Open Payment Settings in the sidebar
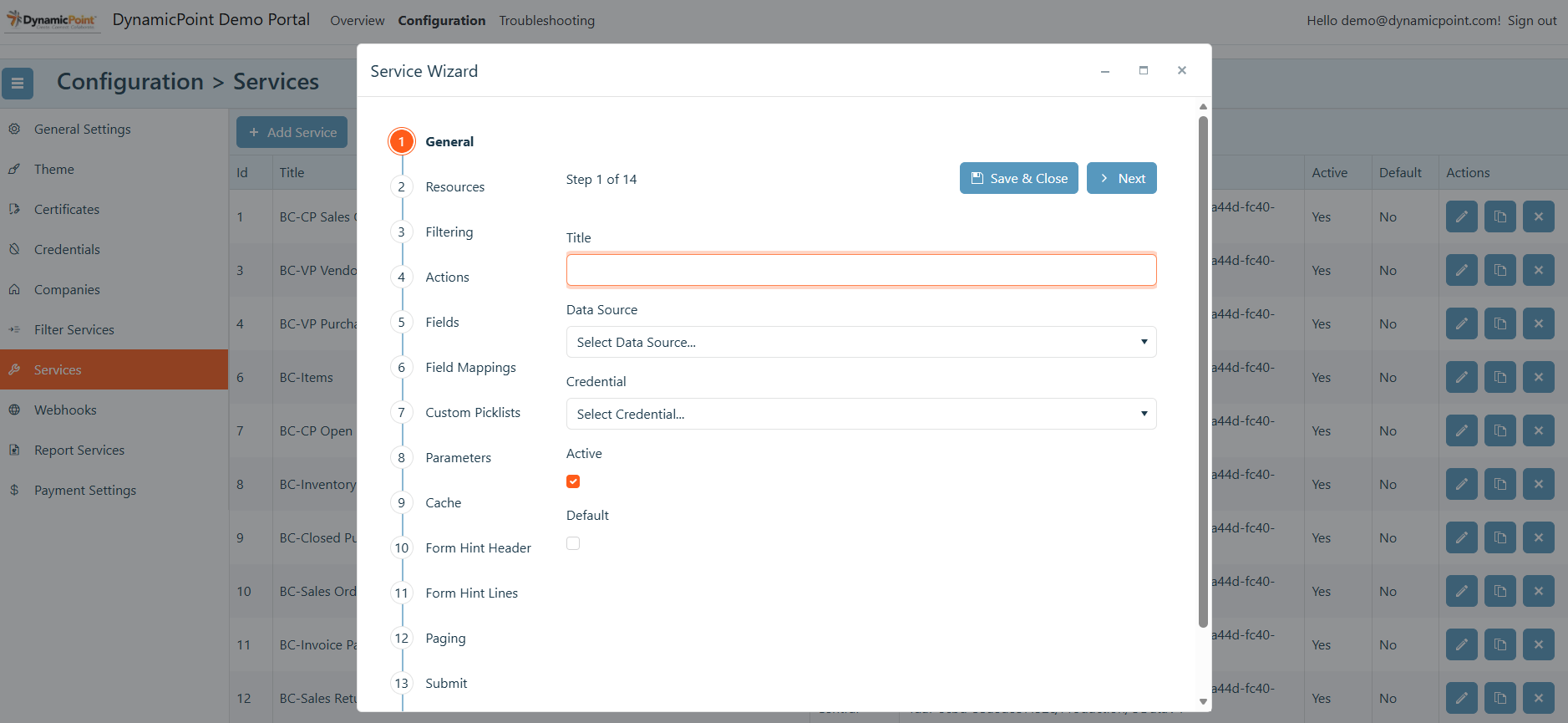 point(114,490)
